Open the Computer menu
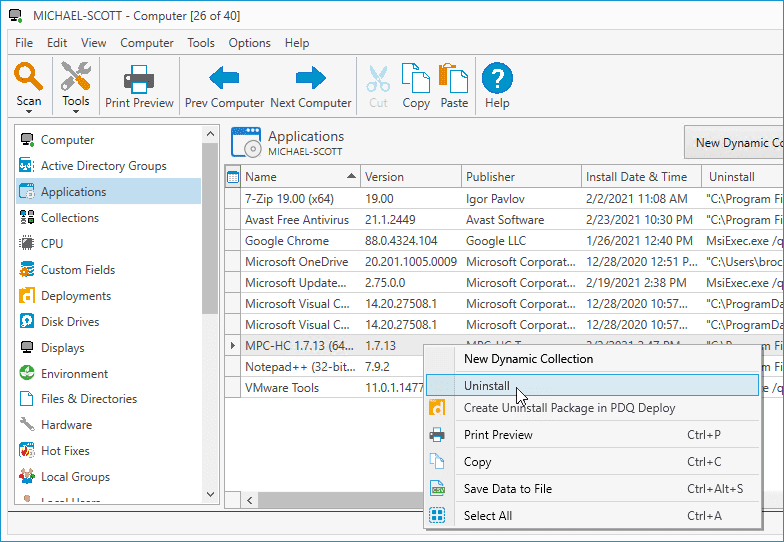 [146, 43]
